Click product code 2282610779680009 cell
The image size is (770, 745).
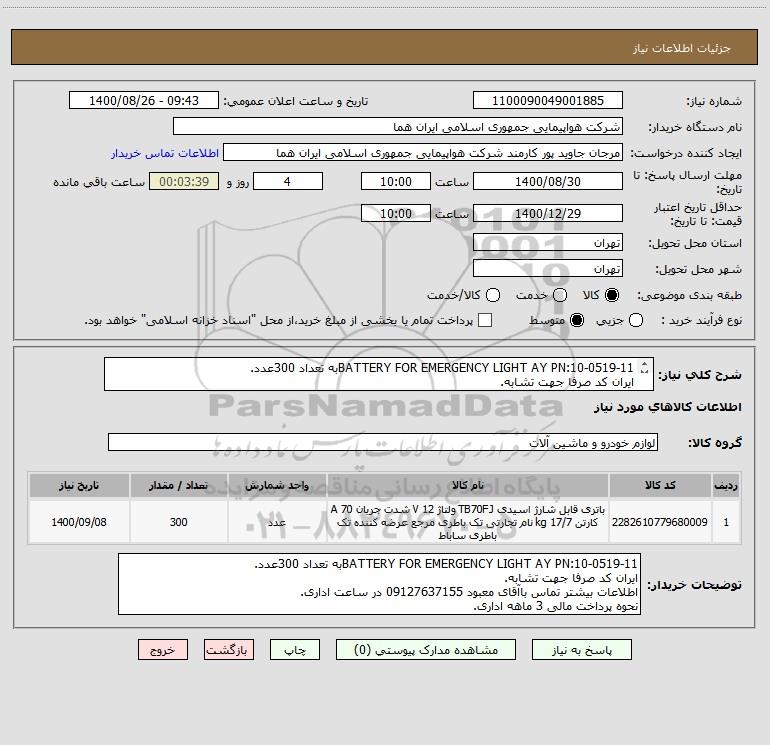coord(660,522)
